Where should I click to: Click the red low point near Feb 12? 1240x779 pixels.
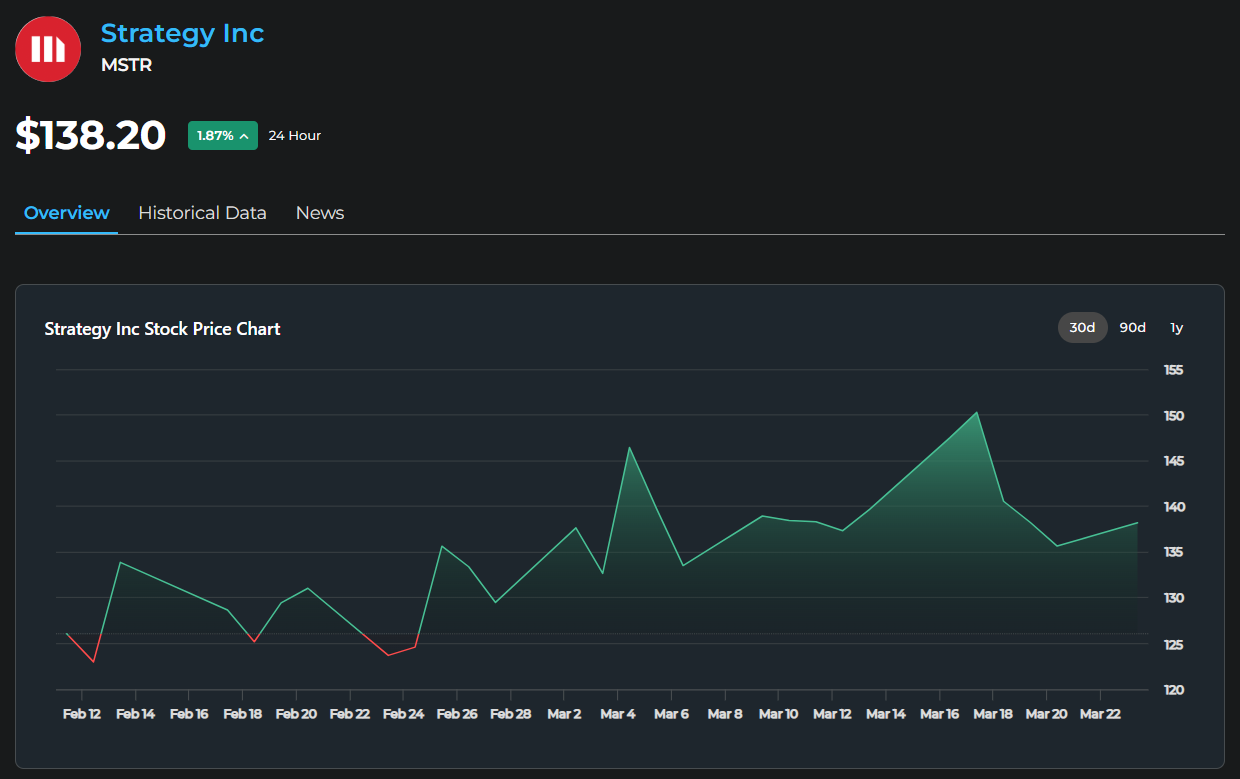click(x=93, y=661)
